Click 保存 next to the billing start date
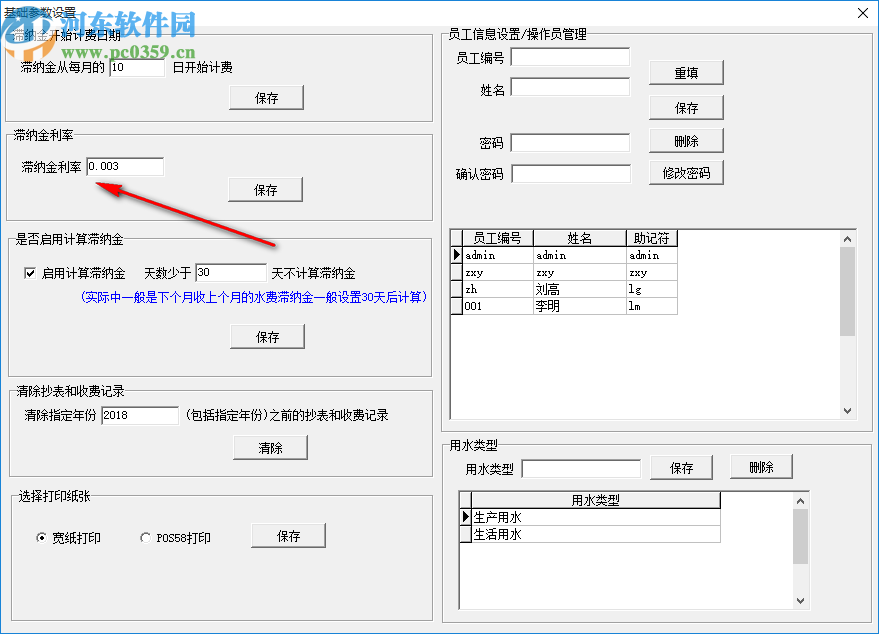This screenshot has height=634, width=879. [266, 97]
